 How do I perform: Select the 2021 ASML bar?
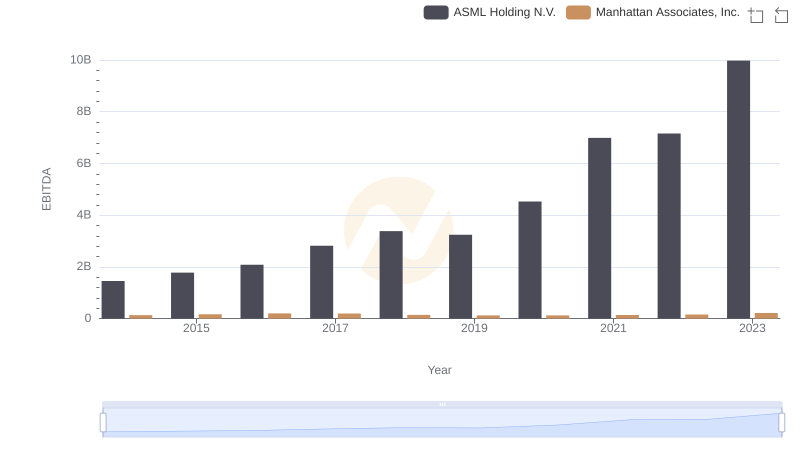click(x=599, y=228)
